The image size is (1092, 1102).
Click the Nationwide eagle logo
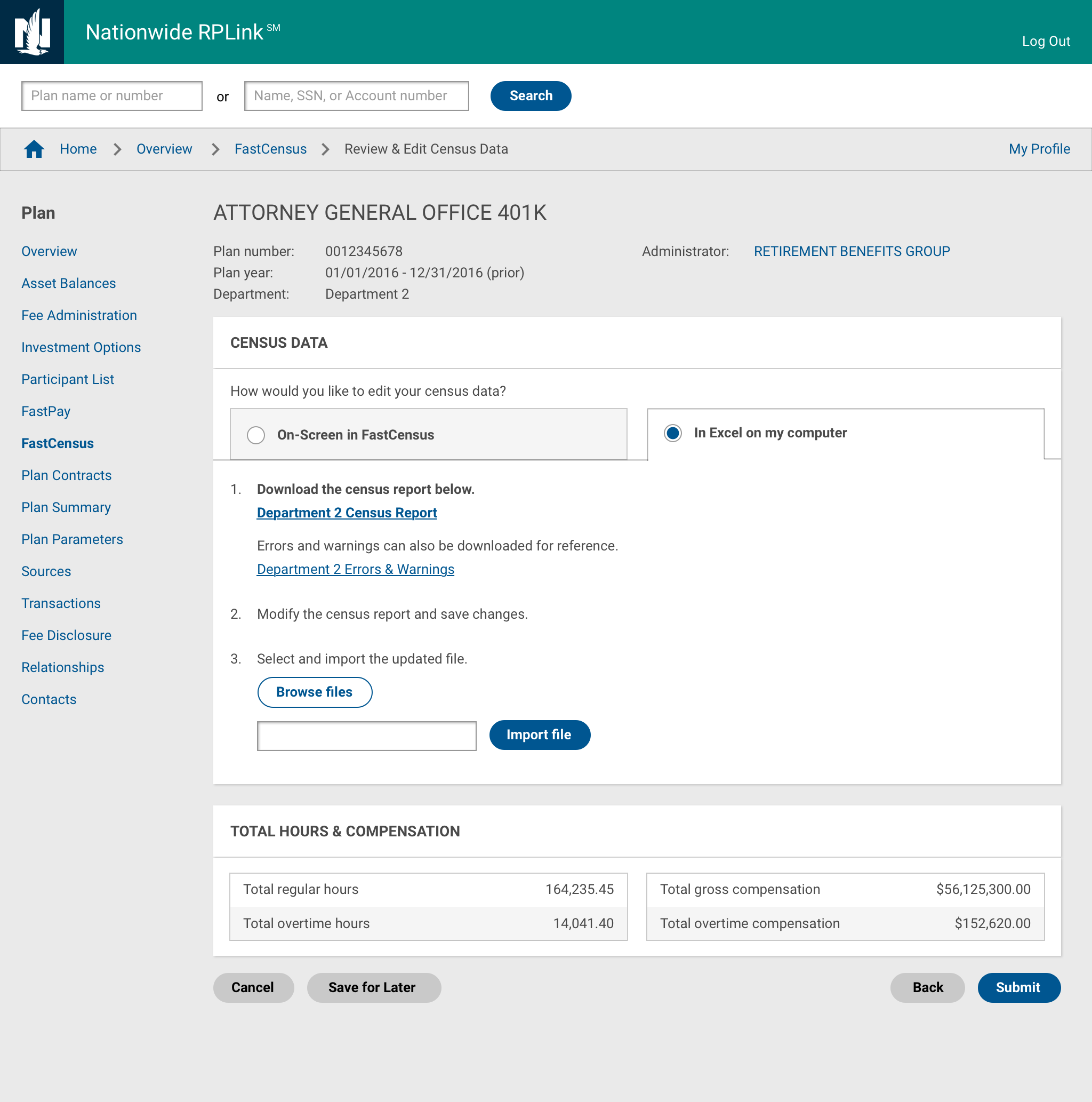32,32
